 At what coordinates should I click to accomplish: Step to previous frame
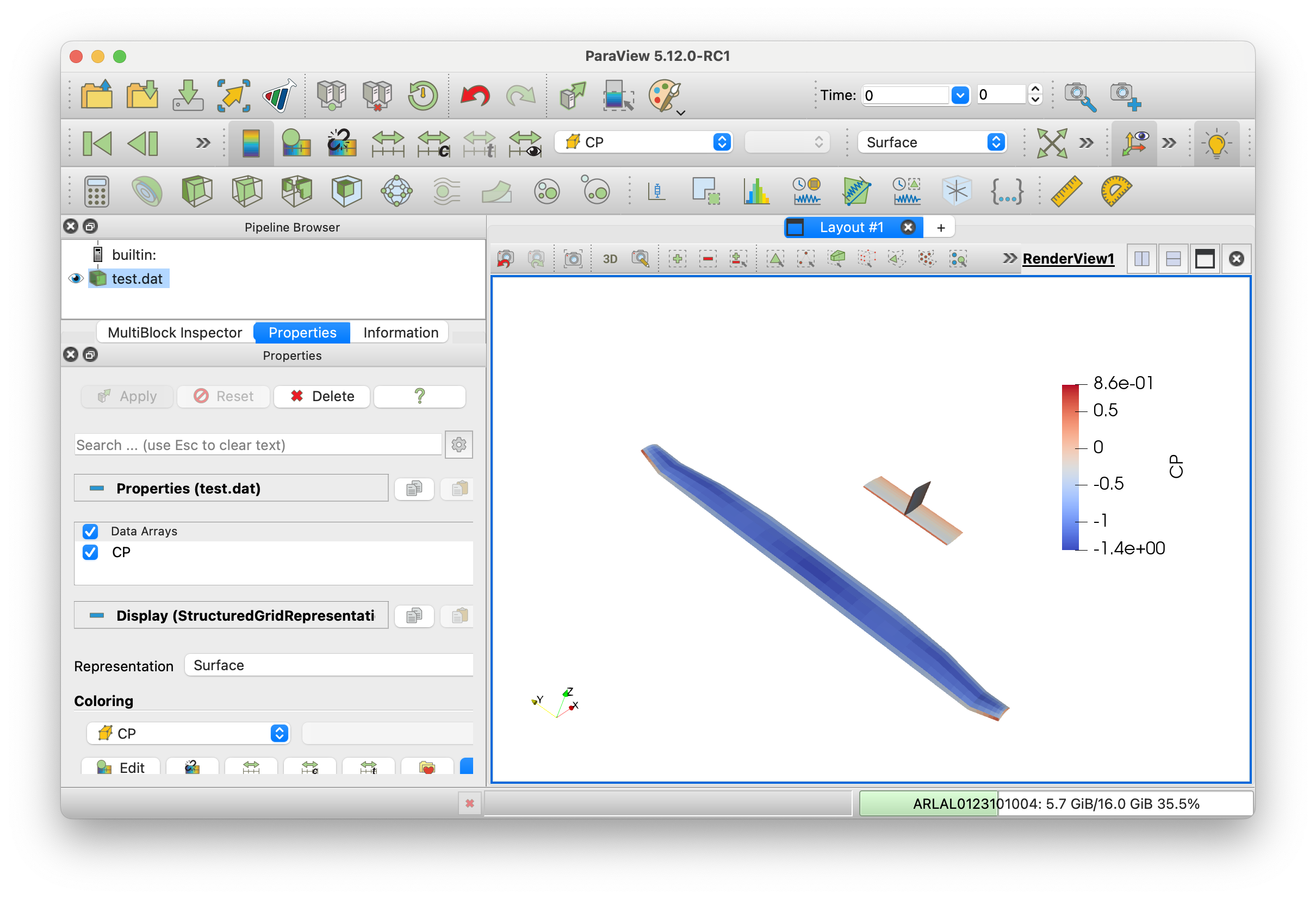point(142,142)
